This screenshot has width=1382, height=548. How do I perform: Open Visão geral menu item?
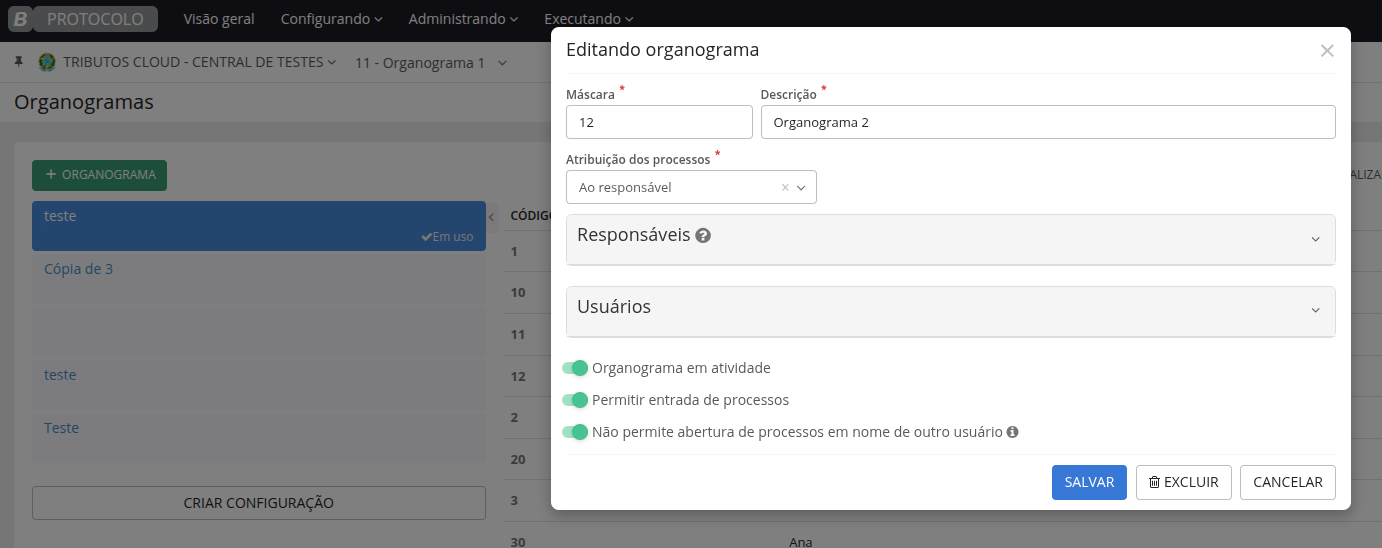[219, 19]
